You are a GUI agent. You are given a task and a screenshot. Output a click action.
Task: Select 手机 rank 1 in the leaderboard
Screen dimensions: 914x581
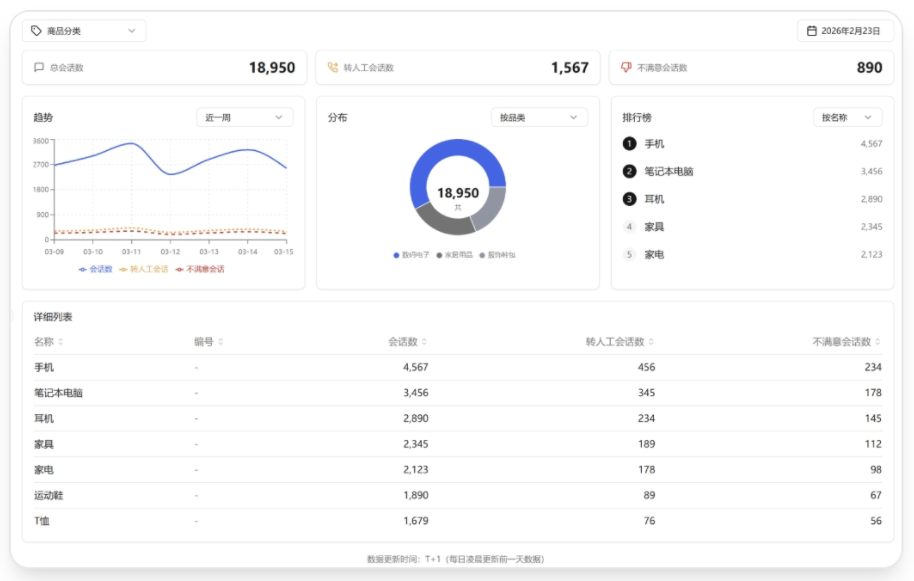[653, 144]
